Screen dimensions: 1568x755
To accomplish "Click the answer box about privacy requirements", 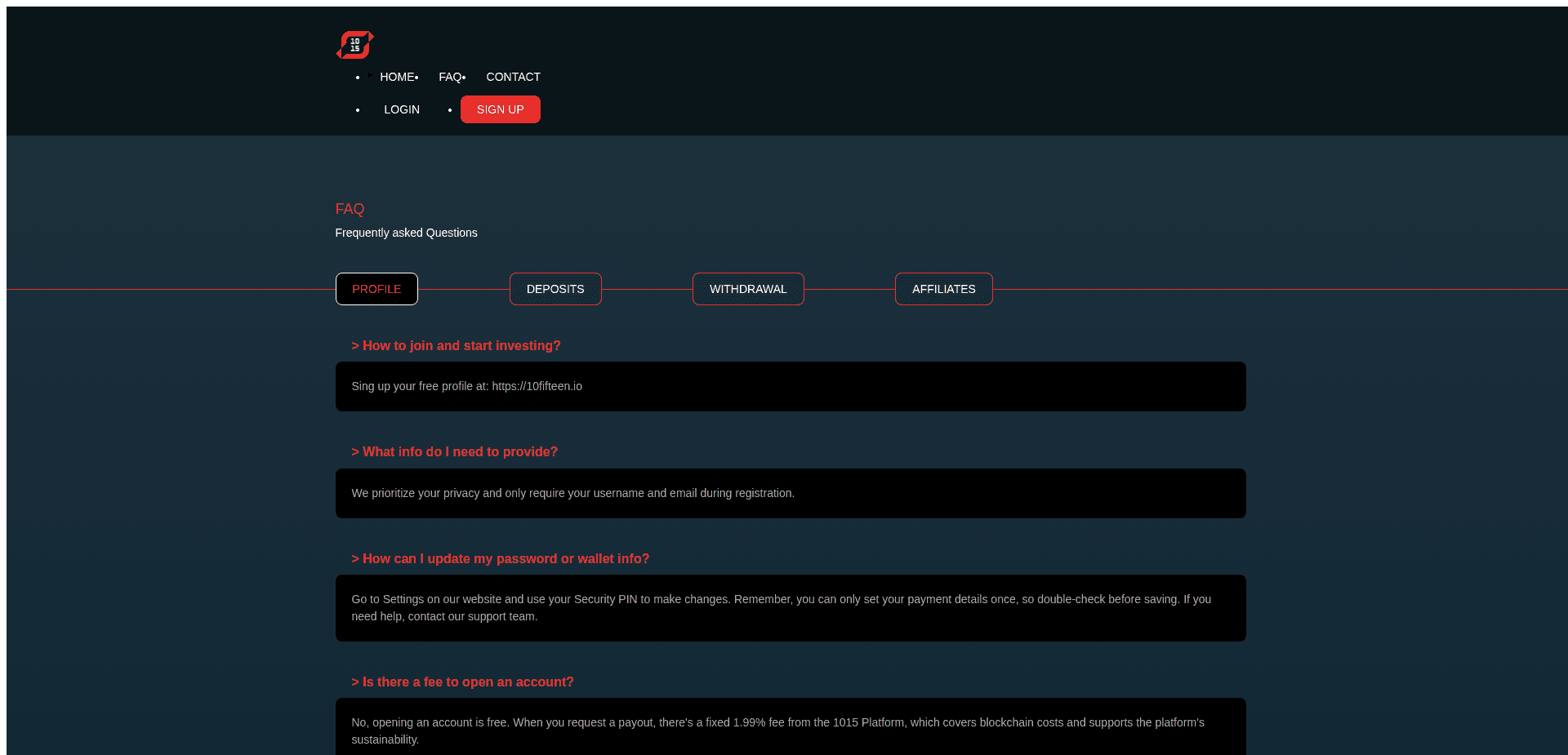I will click(x=790, y=493).
